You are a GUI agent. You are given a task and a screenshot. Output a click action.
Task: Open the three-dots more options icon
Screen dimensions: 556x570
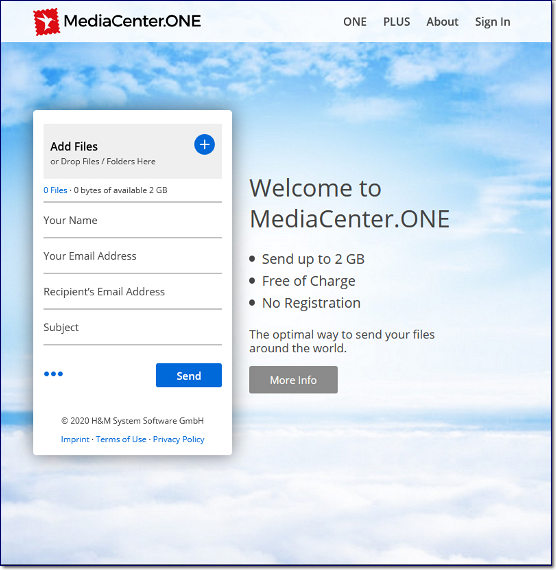(53, 374)
